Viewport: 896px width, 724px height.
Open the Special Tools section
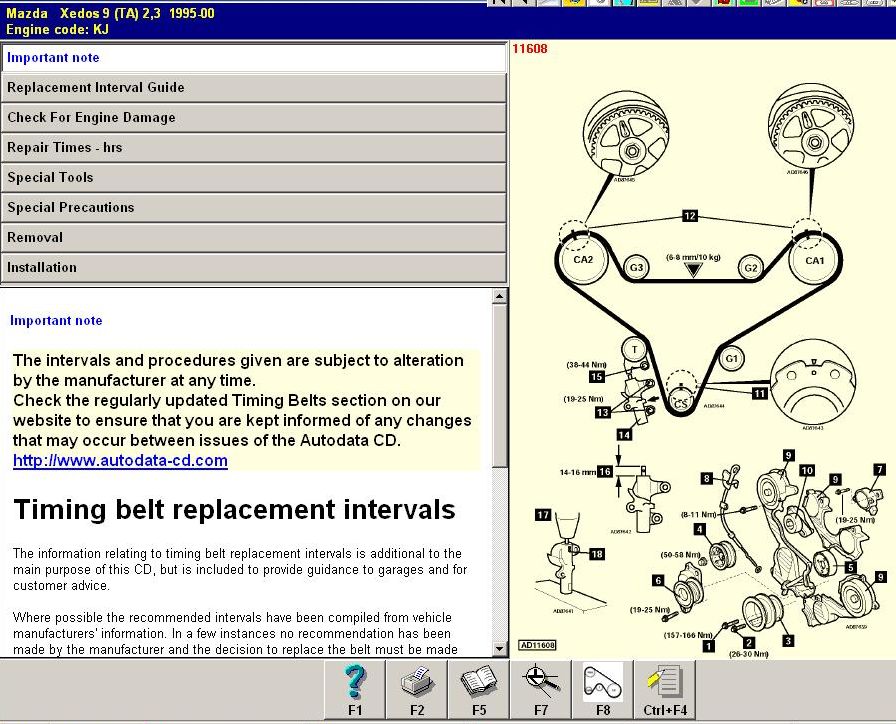point(254,177)
